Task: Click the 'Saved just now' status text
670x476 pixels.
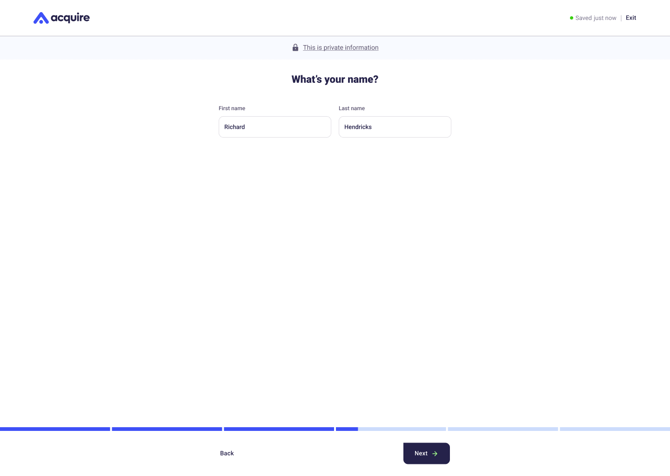Action: click(x=596, y=18)
